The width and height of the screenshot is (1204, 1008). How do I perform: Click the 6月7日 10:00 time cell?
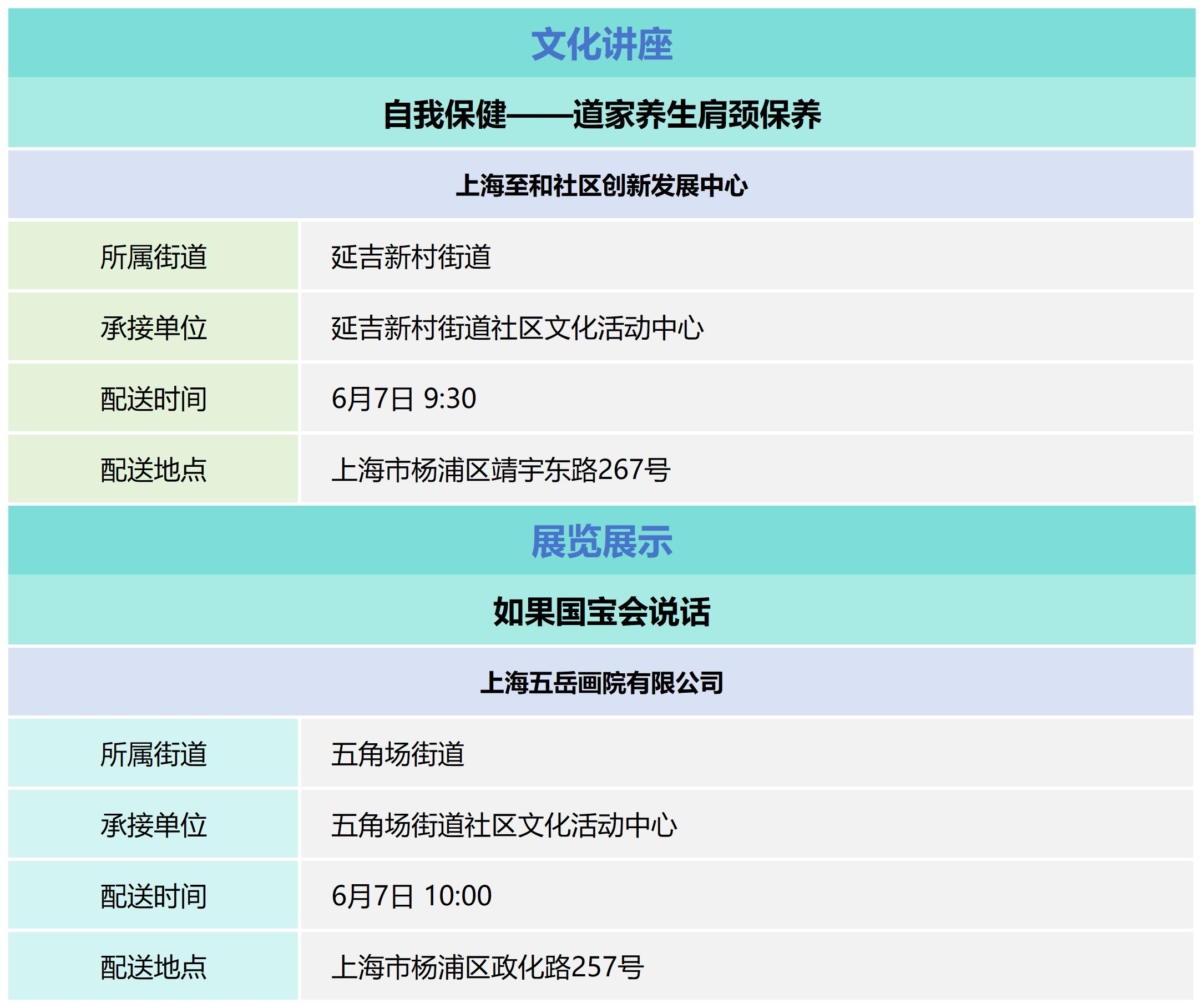coord(411,895)
